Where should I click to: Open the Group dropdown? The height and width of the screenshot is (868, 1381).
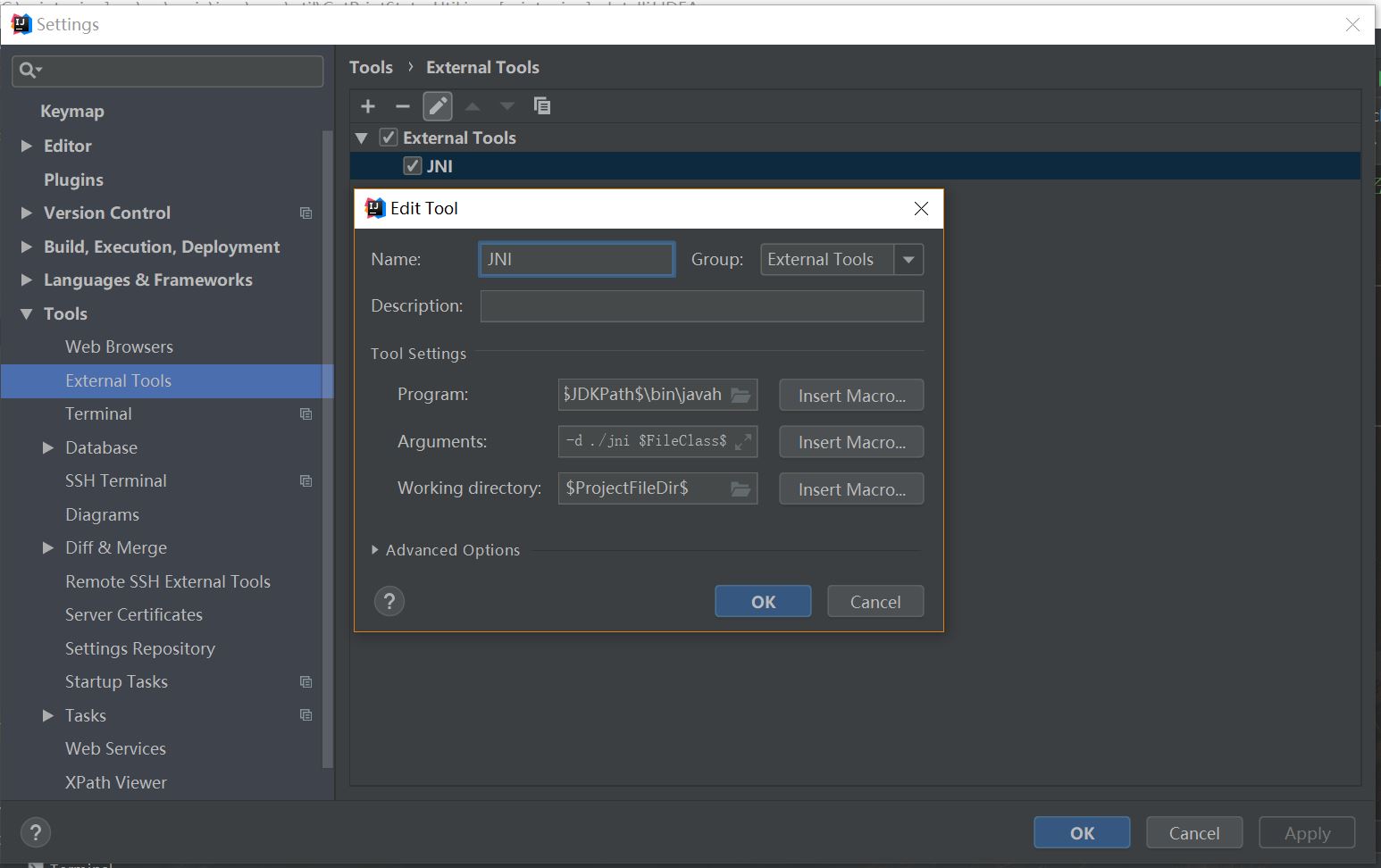tap(908, 260)
